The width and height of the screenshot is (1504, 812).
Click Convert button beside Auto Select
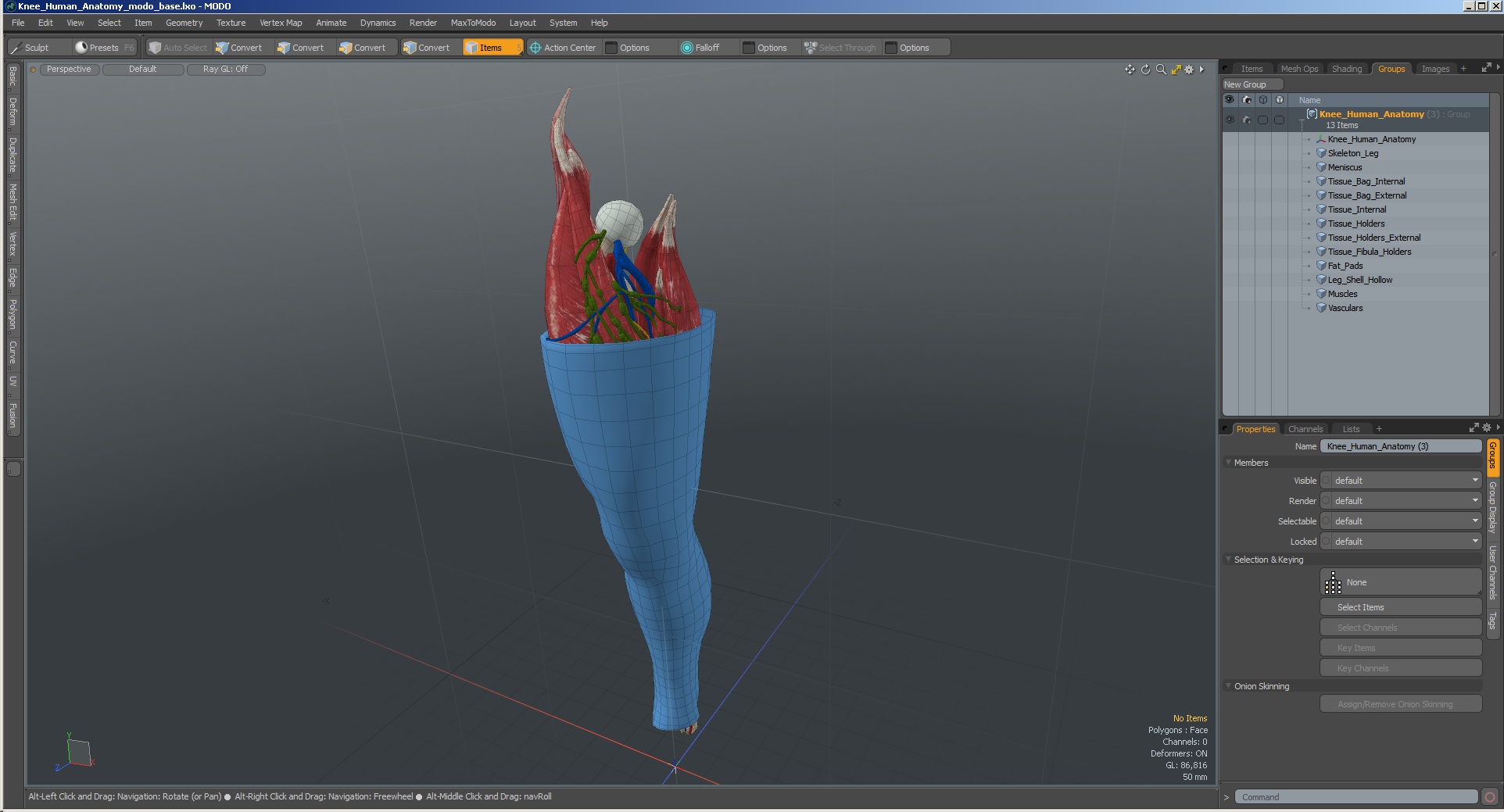[x=240, y=48]
